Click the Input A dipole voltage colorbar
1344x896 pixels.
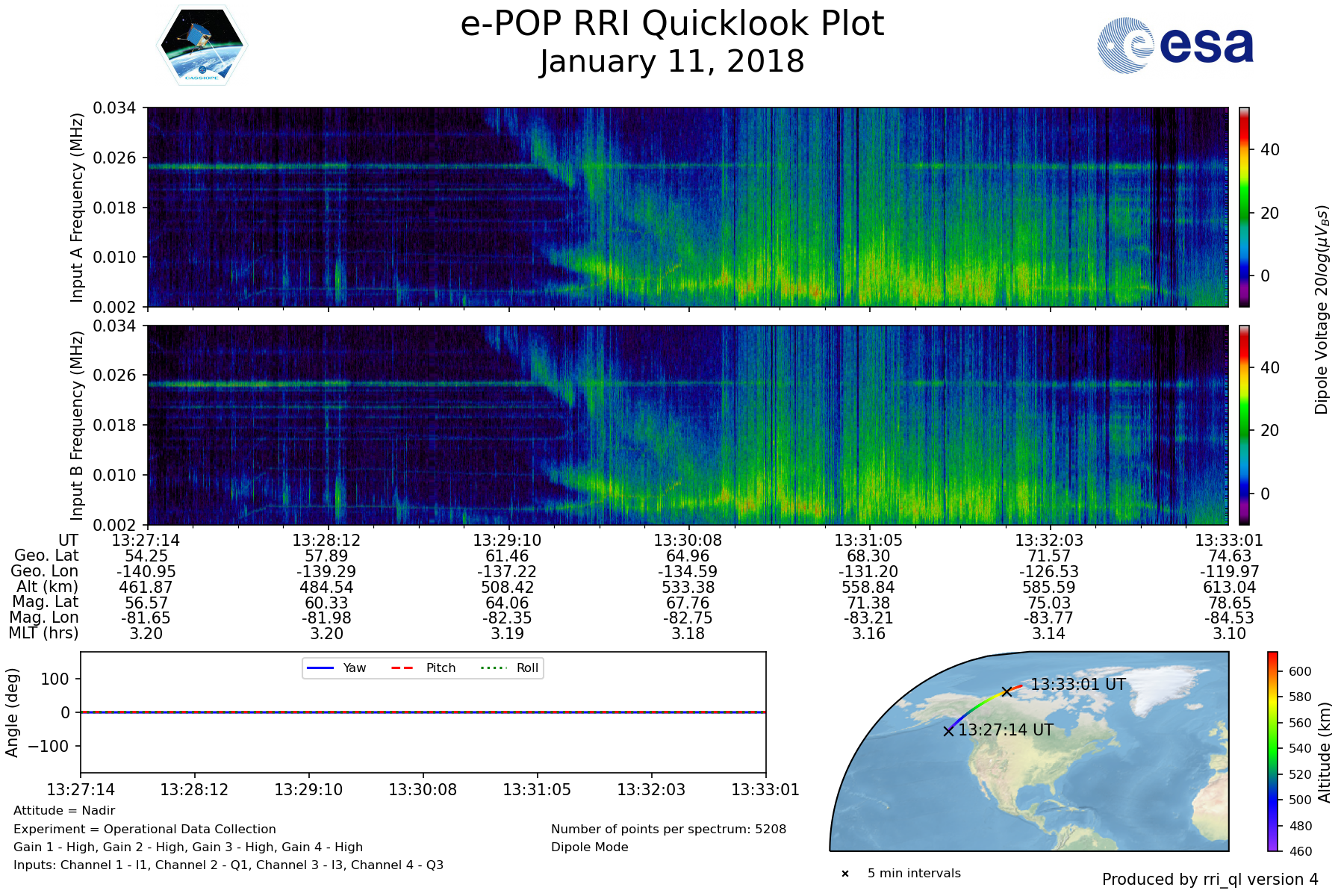point(1244,207)
